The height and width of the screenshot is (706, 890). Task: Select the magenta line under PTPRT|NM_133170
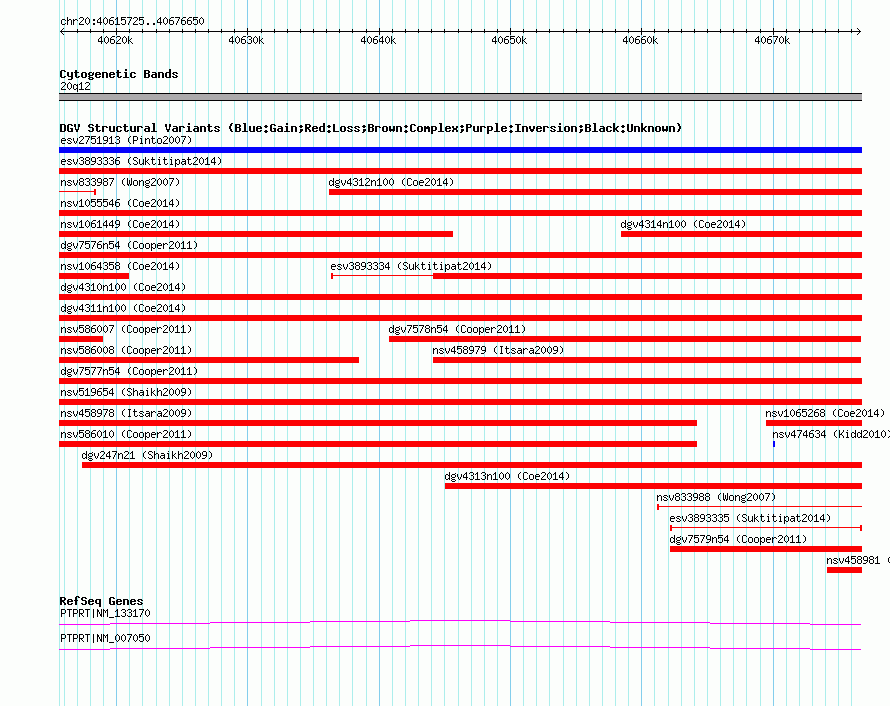pyautogui.click(x=460, y=623)
